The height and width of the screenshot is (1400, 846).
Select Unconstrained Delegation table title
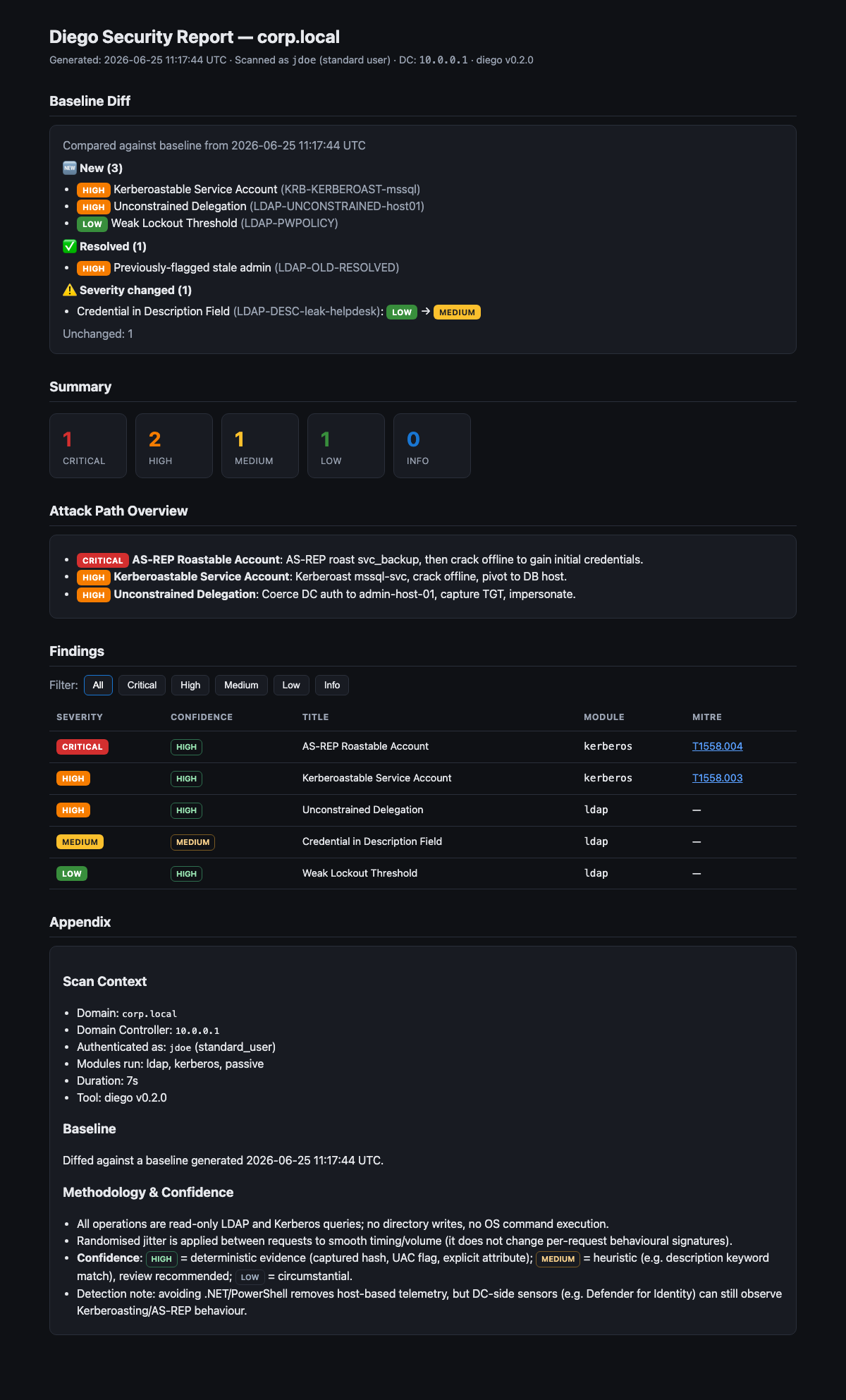pos(363,810)
